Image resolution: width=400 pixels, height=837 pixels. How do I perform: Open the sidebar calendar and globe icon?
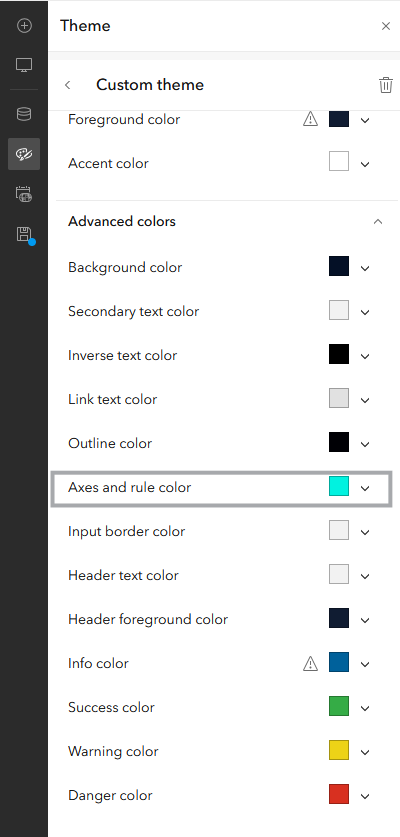[24, 194]
